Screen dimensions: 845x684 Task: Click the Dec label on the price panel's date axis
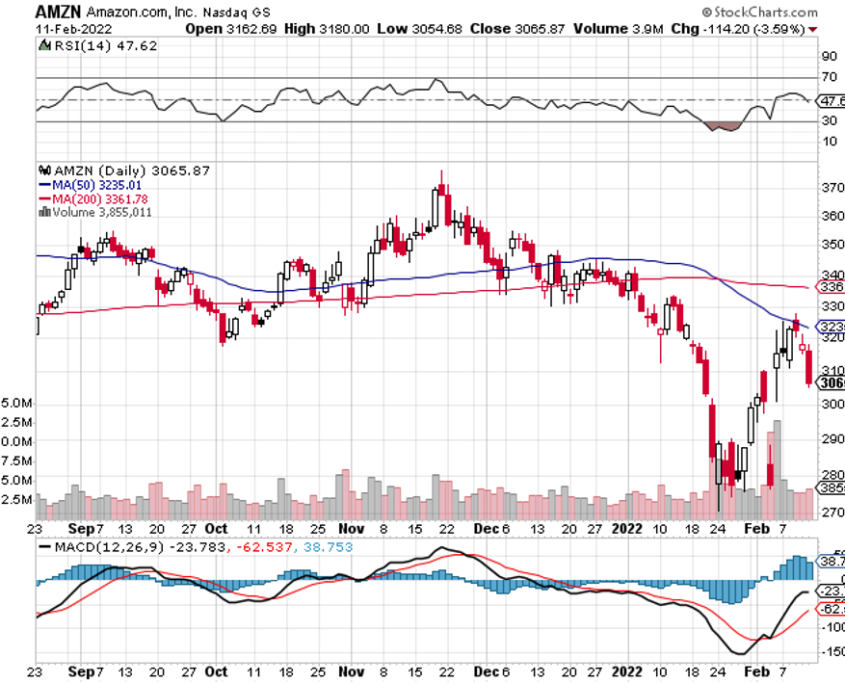(486, 529)
